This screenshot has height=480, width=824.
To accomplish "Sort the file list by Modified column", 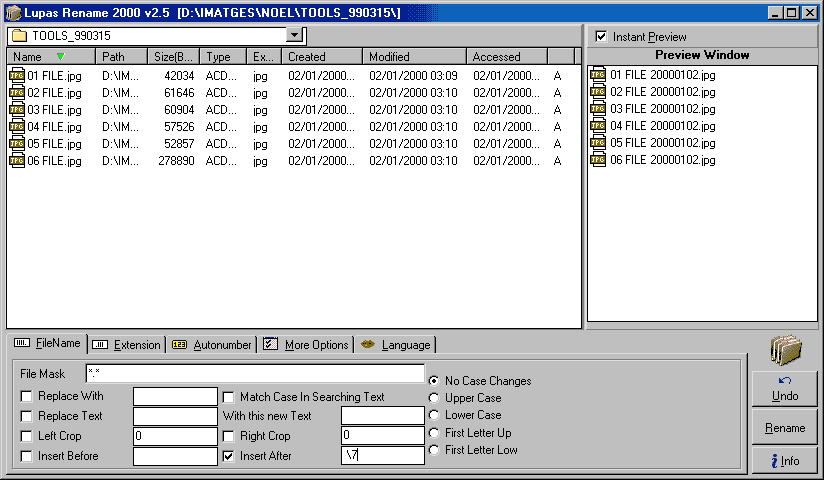I will 410,57.
